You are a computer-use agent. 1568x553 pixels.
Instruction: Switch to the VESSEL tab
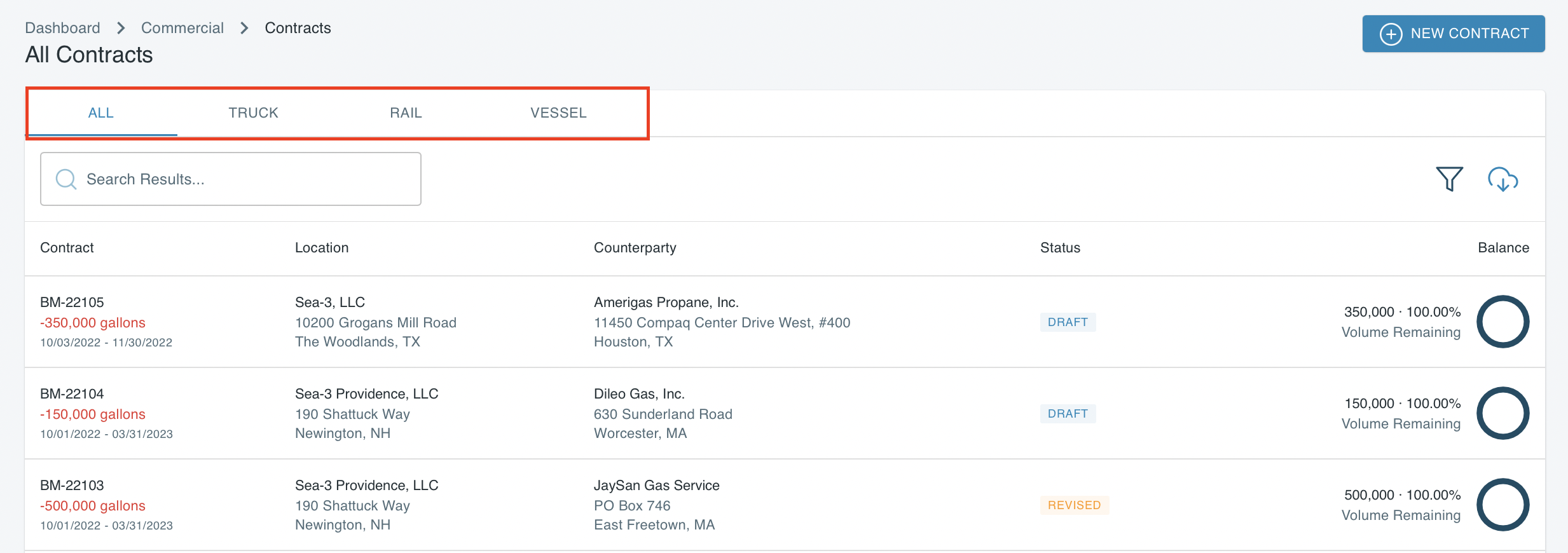558,113
